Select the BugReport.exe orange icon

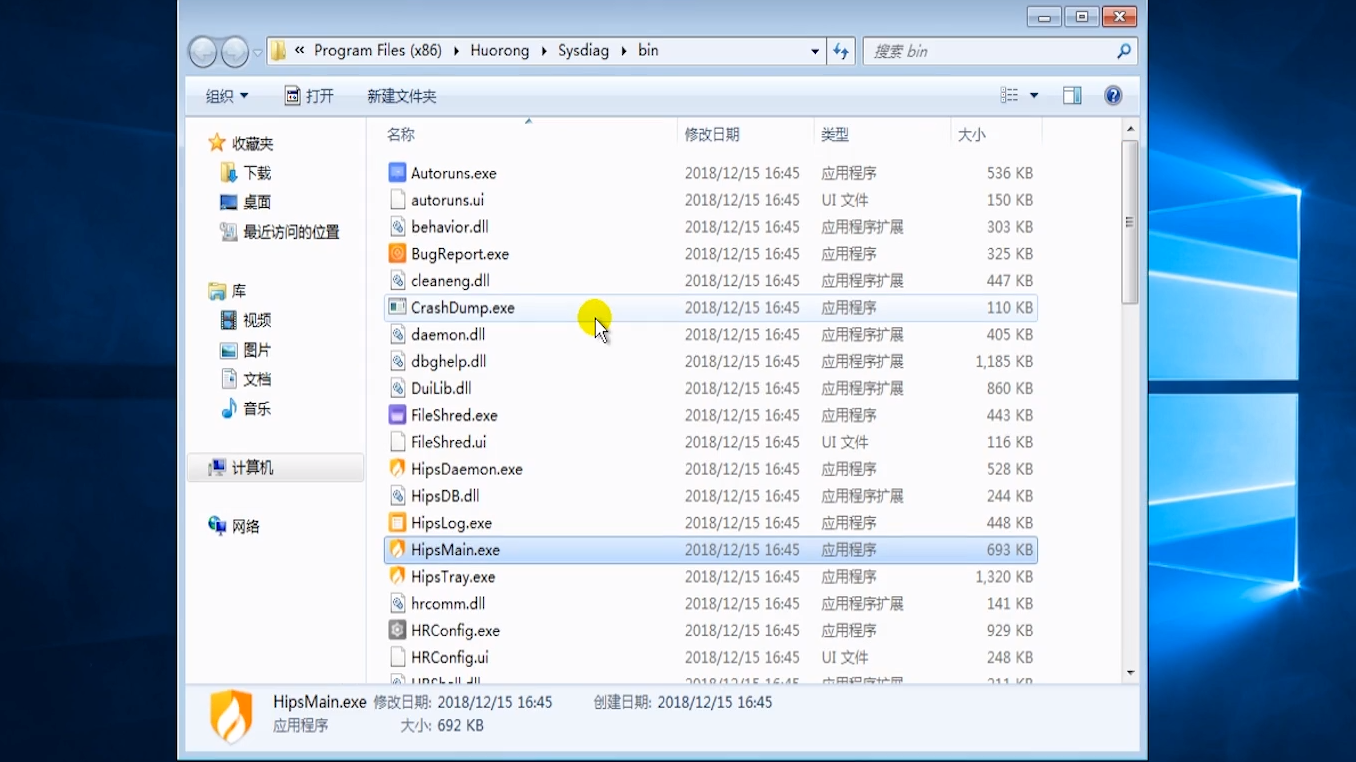pos(397,254)
